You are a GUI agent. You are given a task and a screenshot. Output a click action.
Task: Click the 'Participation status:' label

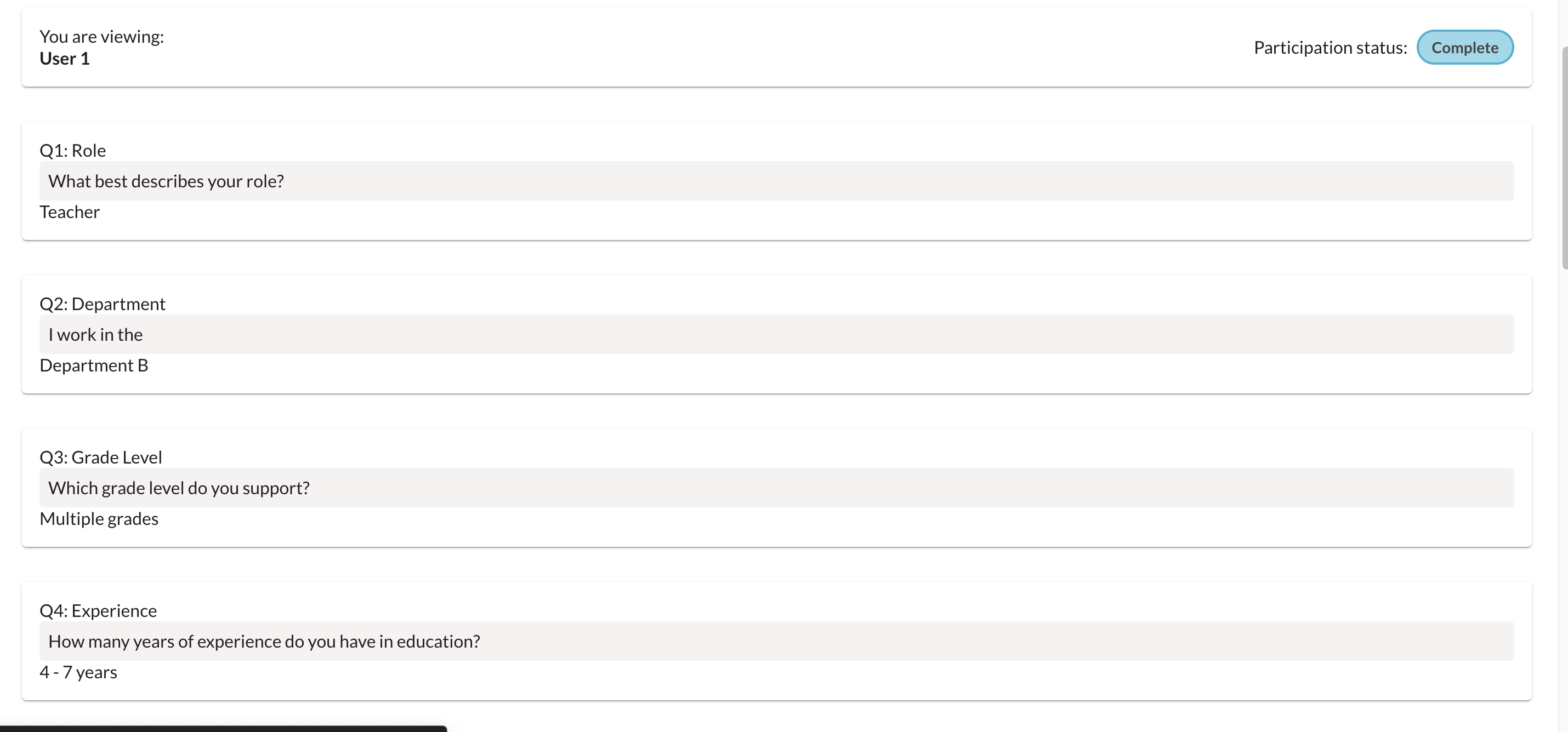pyautogui.click(x=1330, y=48)
